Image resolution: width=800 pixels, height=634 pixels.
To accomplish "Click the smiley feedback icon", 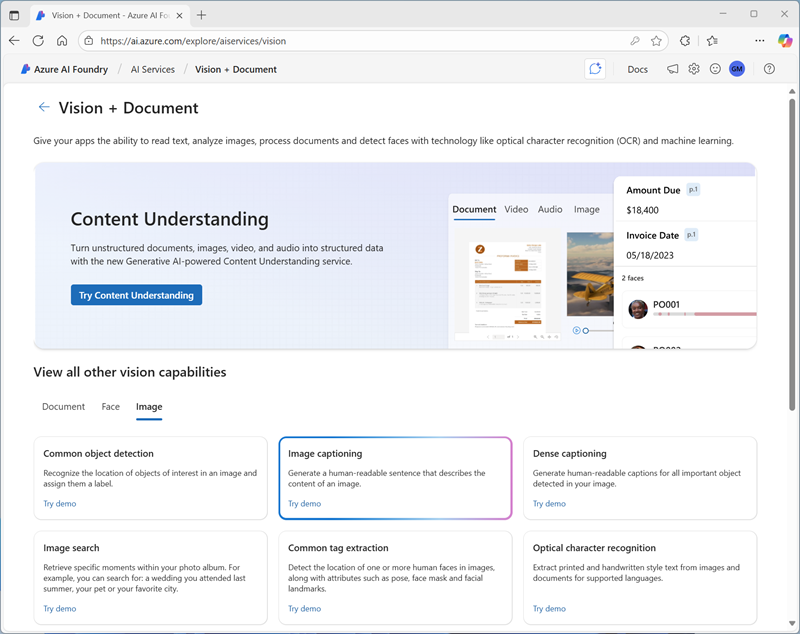I will pyautogui.click(x=715, y=69).
